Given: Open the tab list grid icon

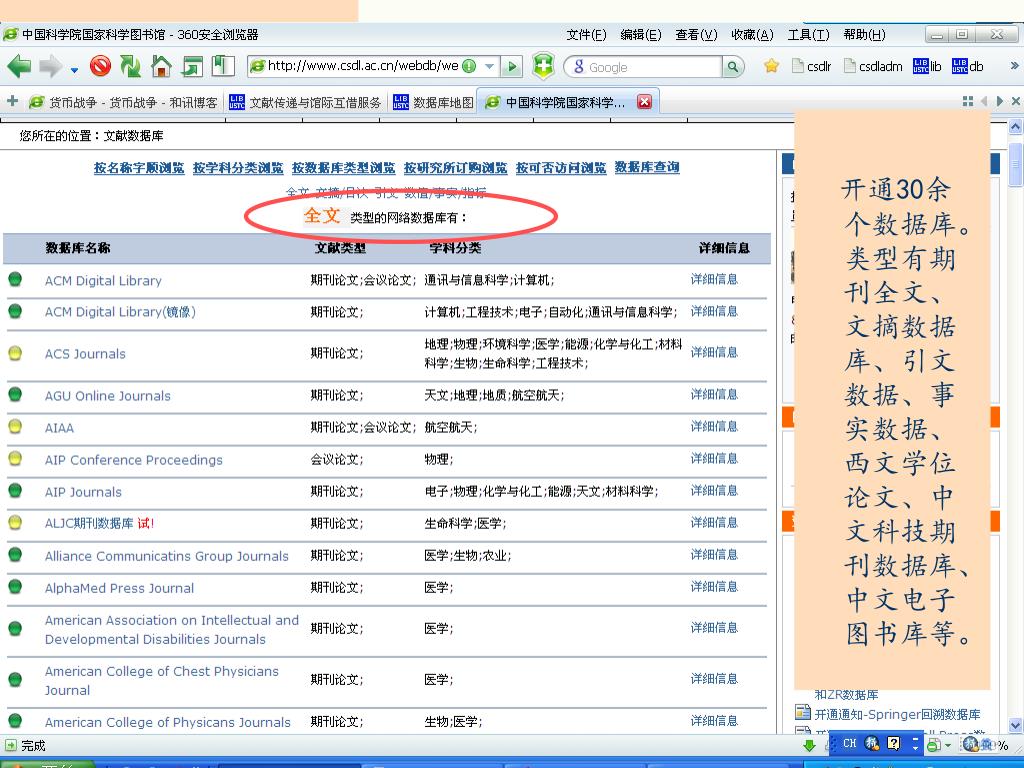Looking at the screenshot, I should point(968,101).
